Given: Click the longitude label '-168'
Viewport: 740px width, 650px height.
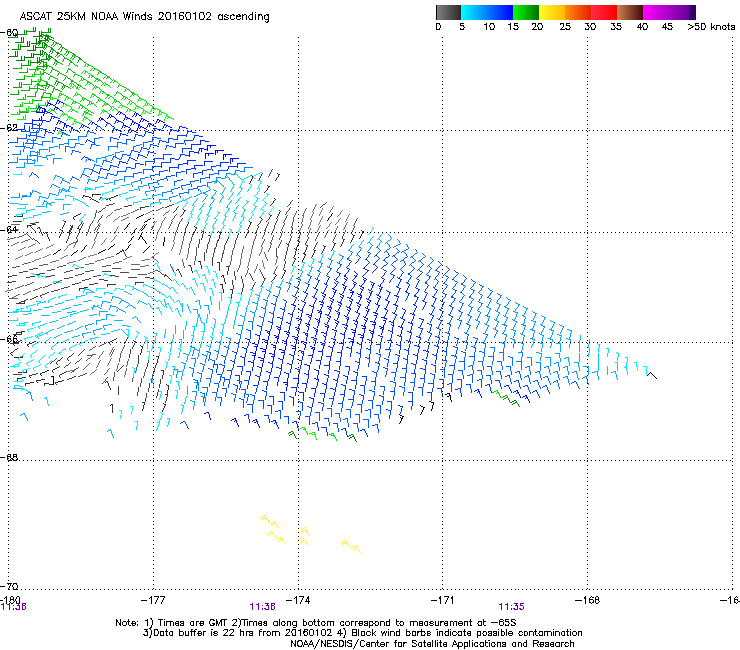Looking at the screenshot, I should pos(588,600).
